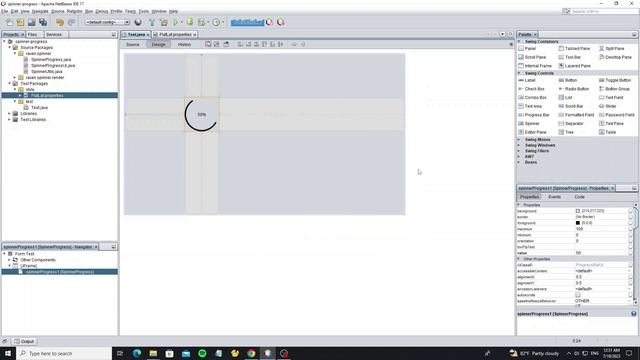Click the Properties panel vertical scrollbar
The image size is (640, 360).
coord(636,253)
